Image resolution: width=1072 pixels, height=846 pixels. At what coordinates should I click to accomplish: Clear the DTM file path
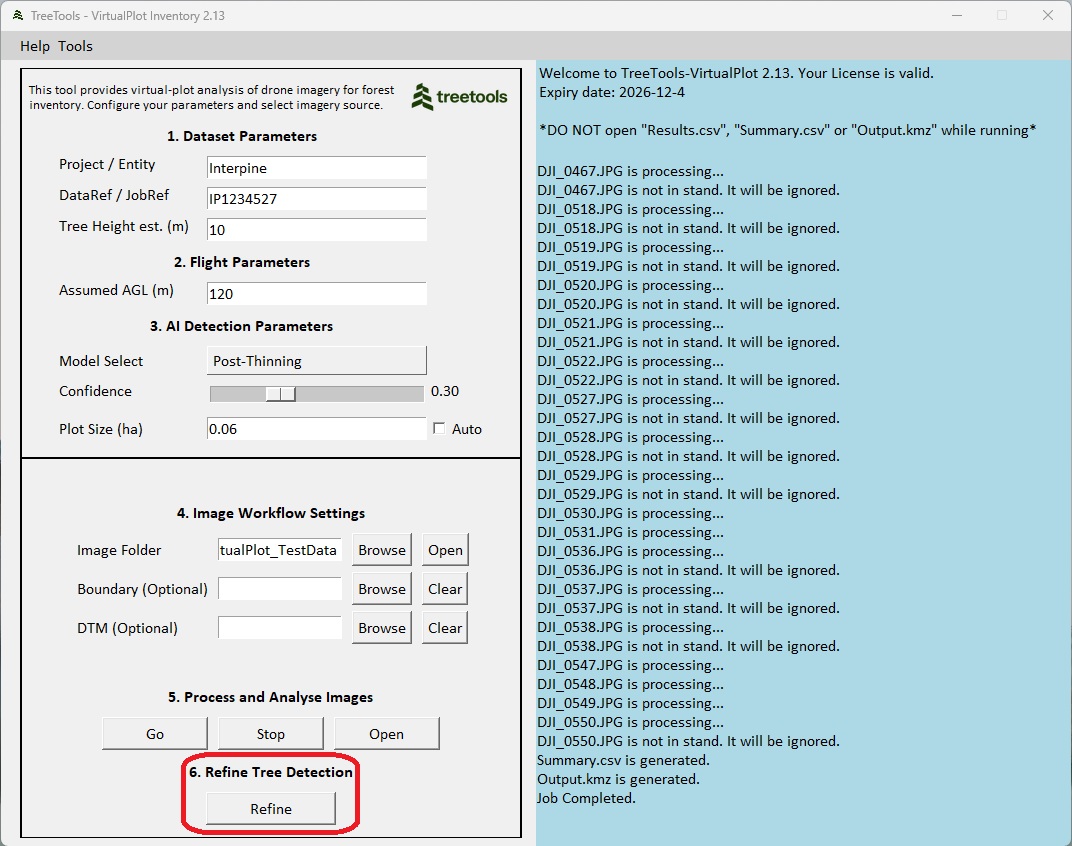tap(445, 628)
